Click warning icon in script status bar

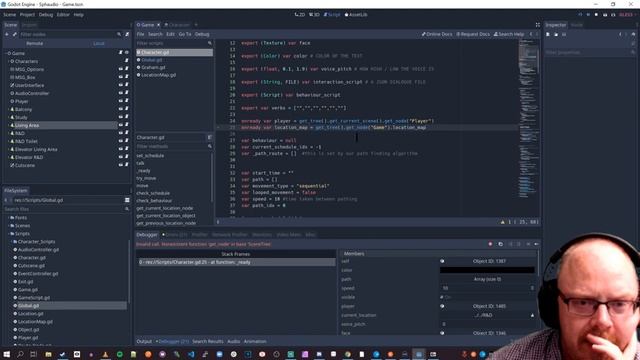coord(502,222)
